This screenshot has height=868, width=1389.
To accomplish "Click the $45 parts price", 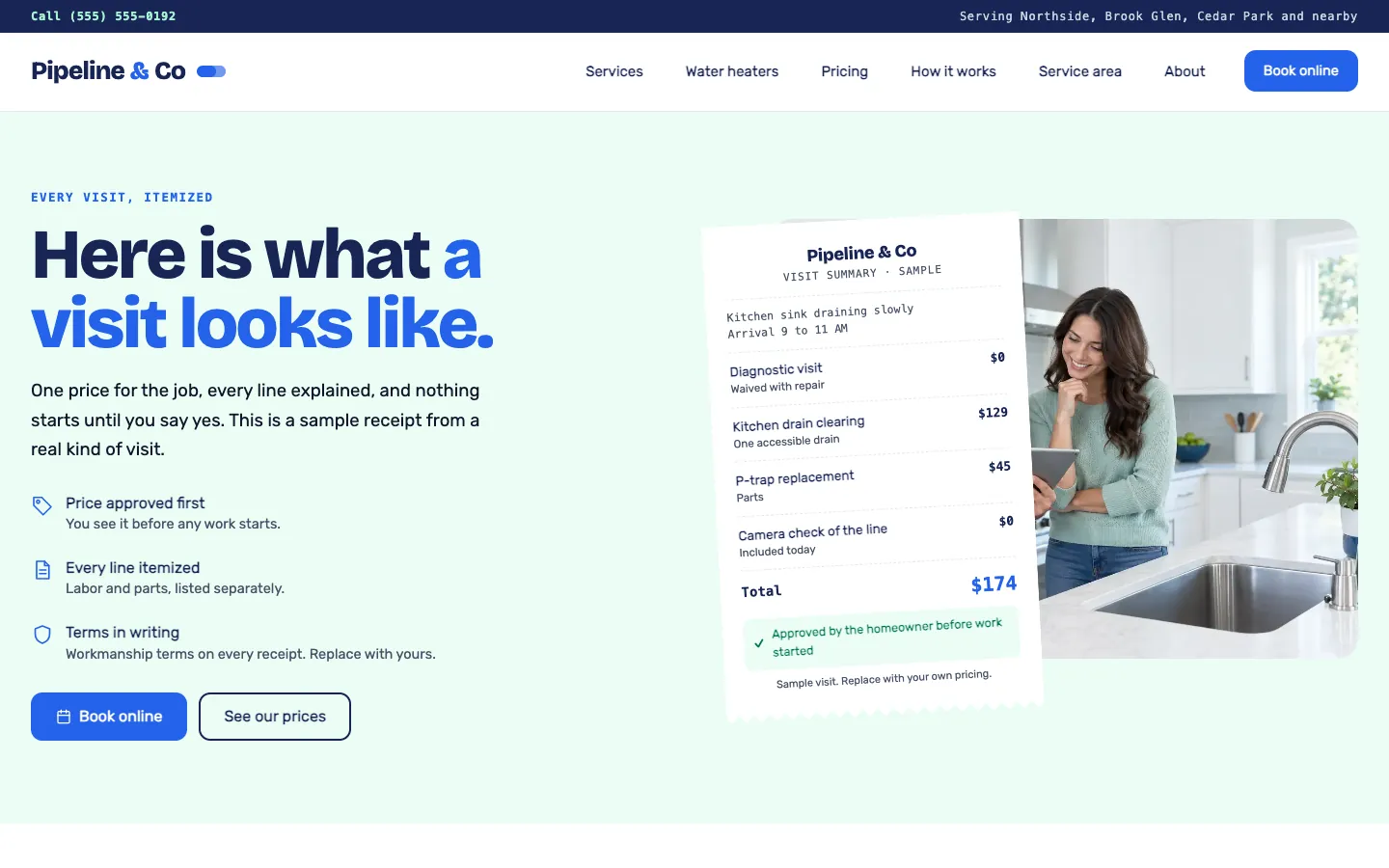I will pos(999,467).
